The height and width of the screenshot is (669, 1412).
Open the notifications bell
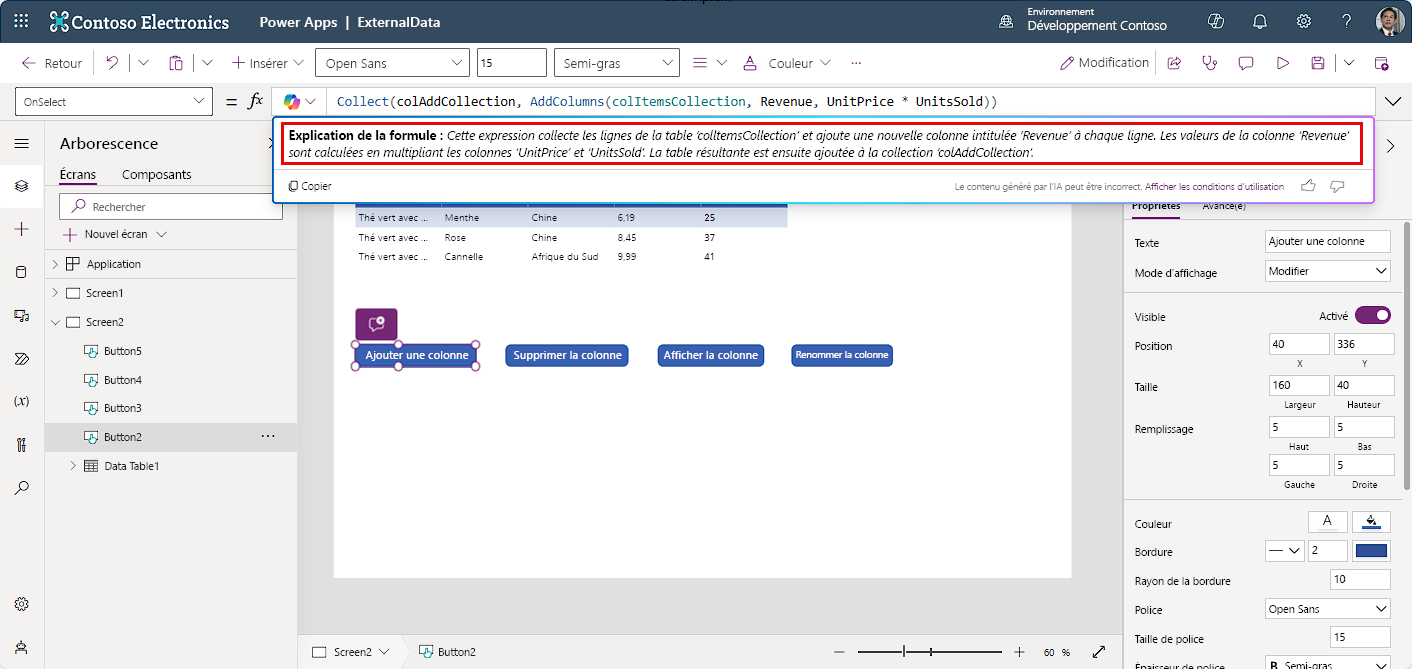(1260, 22)
